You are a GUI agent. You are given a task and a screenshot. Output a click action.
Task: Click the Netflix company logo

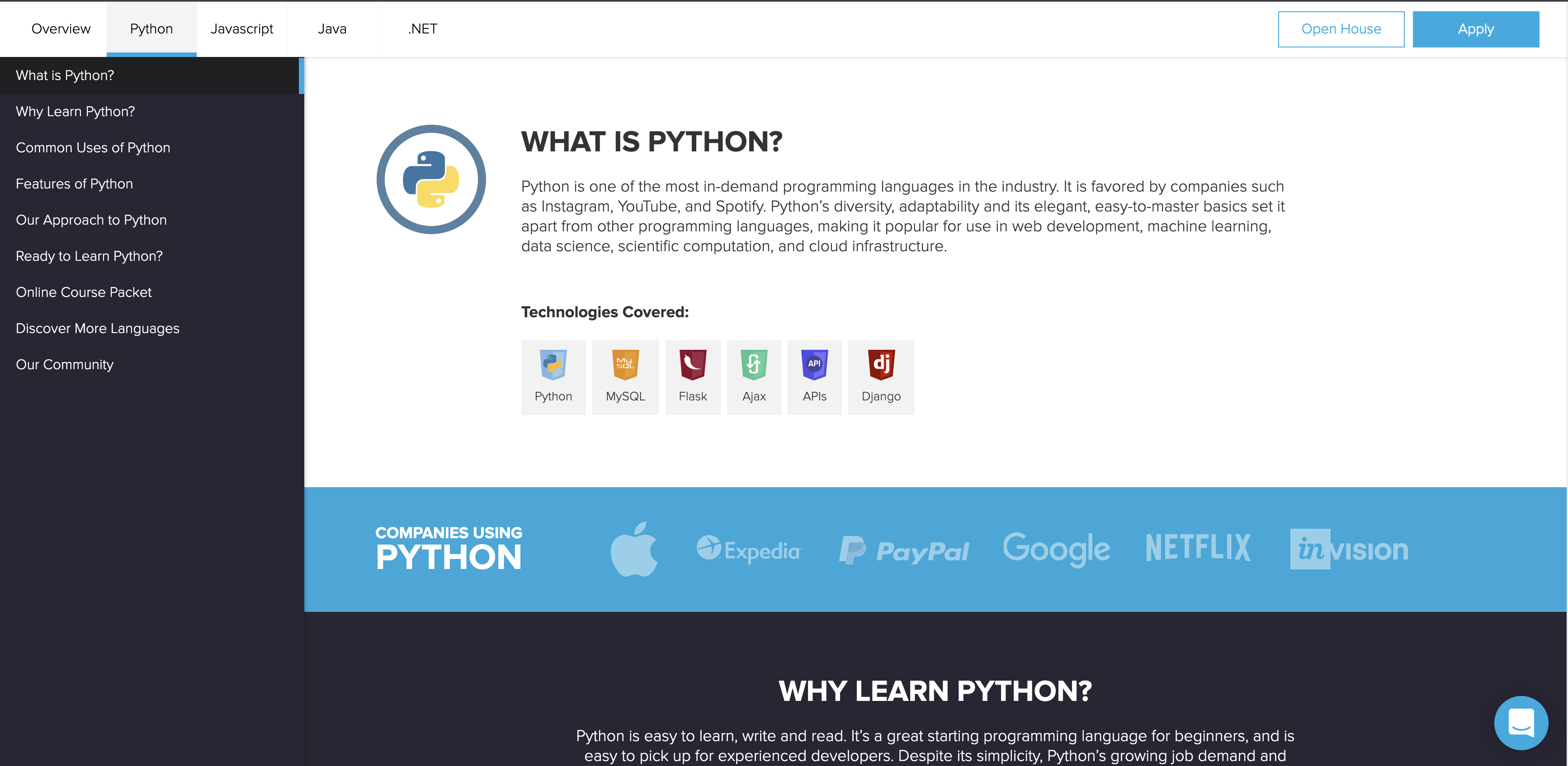(x=1197, y=548)
